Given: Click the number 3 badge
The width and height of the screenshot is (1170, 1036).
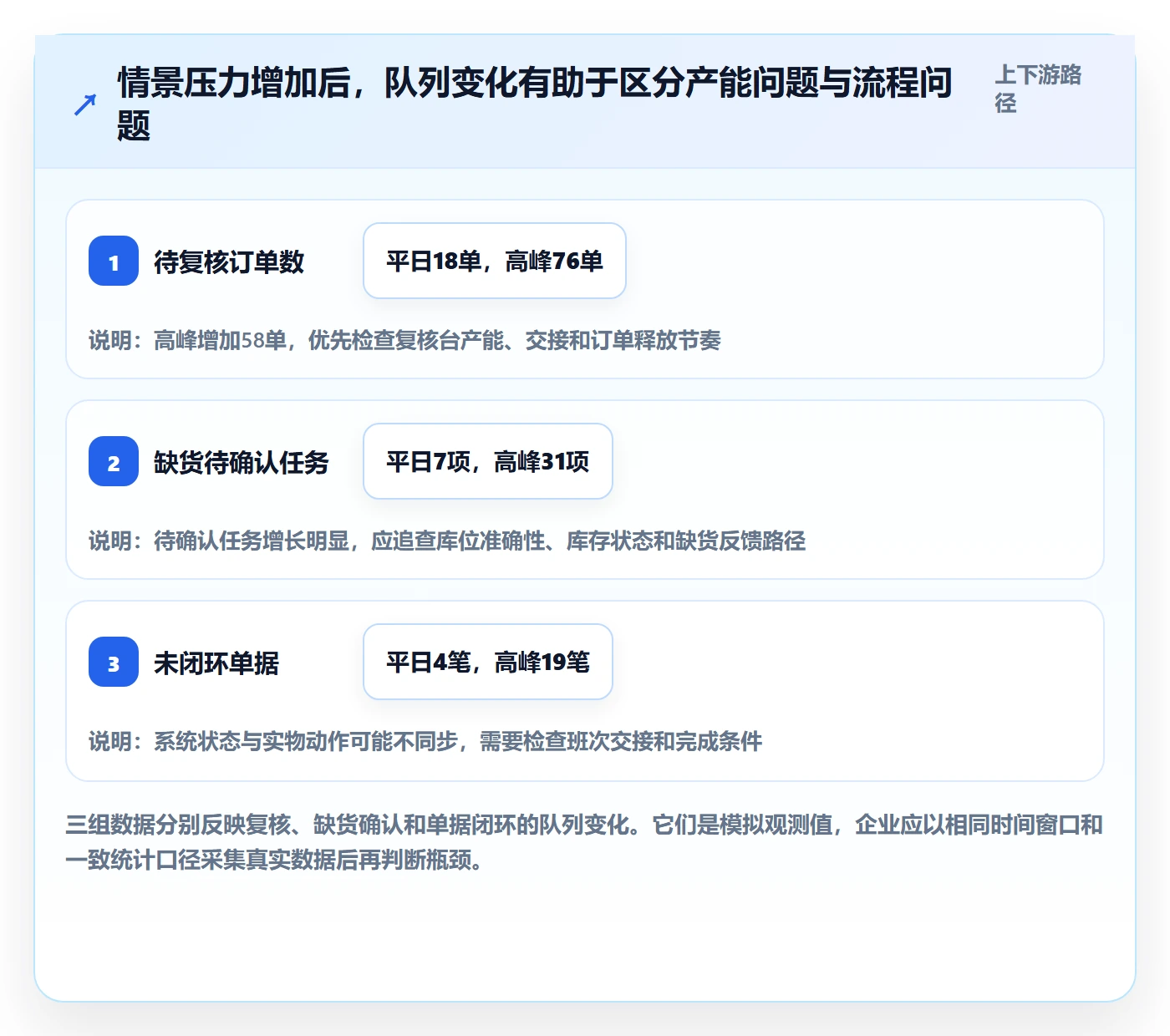Looking at the screenshot, I should coord(114,662).
